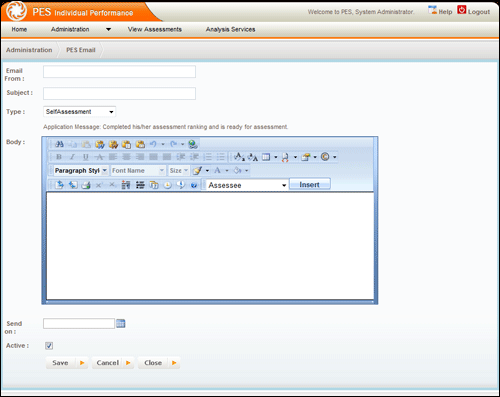The image size is (500, 397).
Task: Click the print icon in editor toolbar
Action: click(86, 185)
